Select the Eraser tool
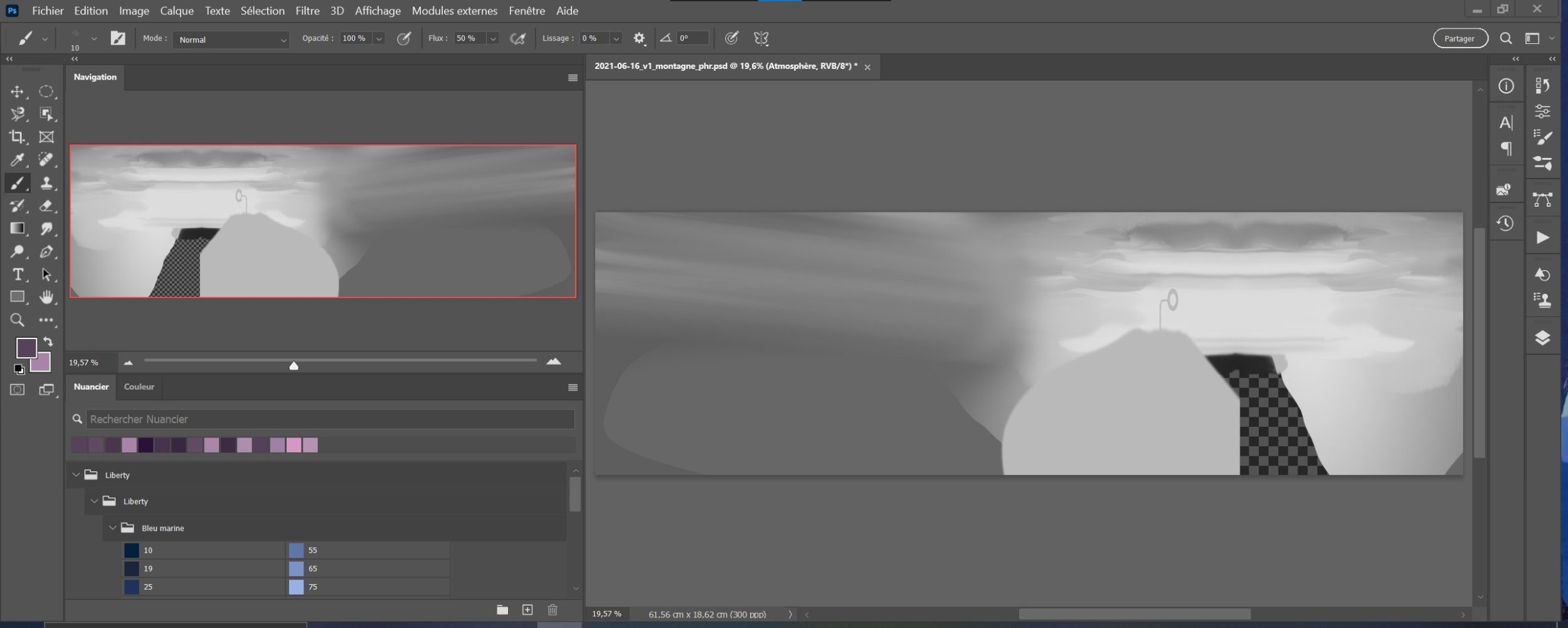1568x628 pixels. click(46, 206)
